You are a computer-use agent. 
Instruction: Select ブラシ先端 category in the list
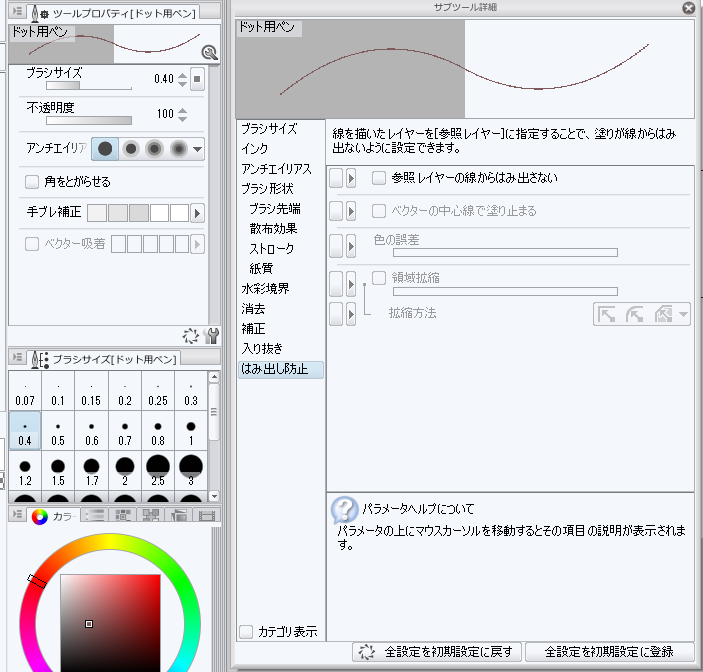point(275,208)
